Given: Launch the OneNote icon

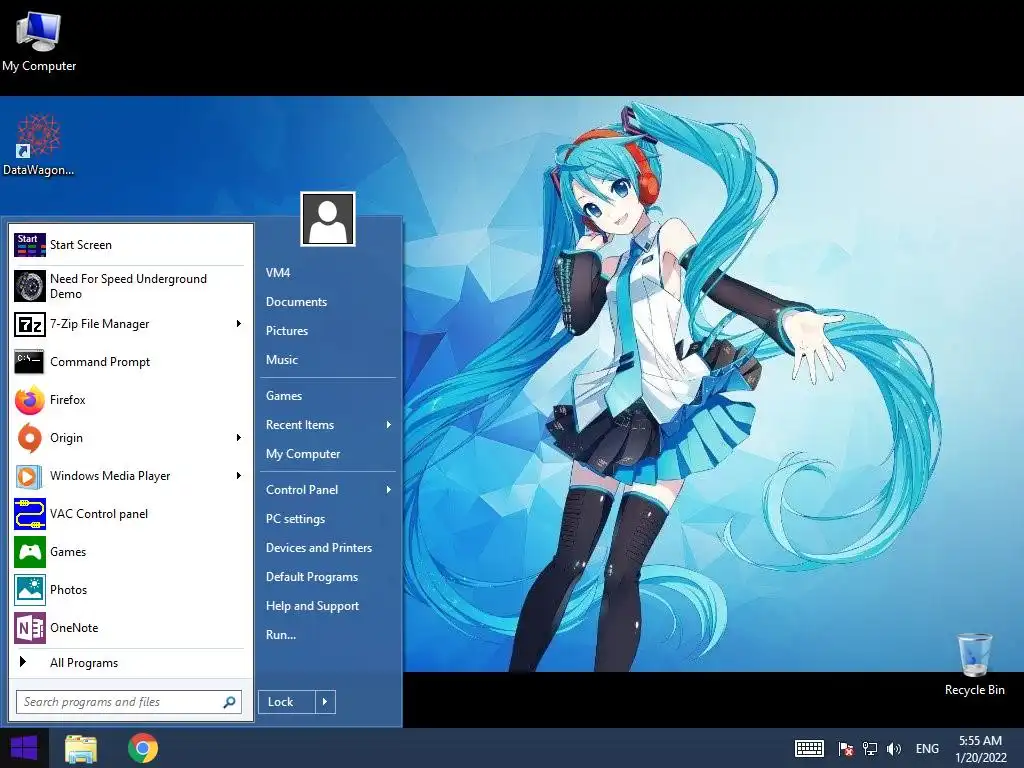Looking at the screenshot, I should pos(29,628).
